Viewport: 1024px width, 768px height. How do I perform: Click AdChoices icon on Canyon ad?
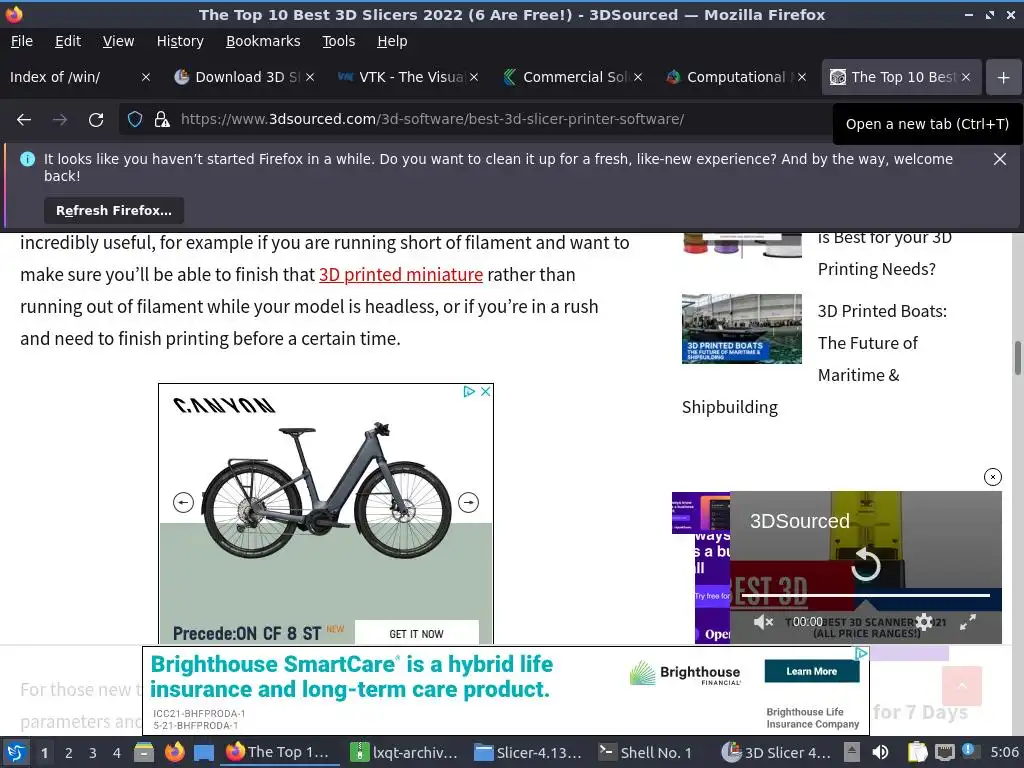coord(469,392)
